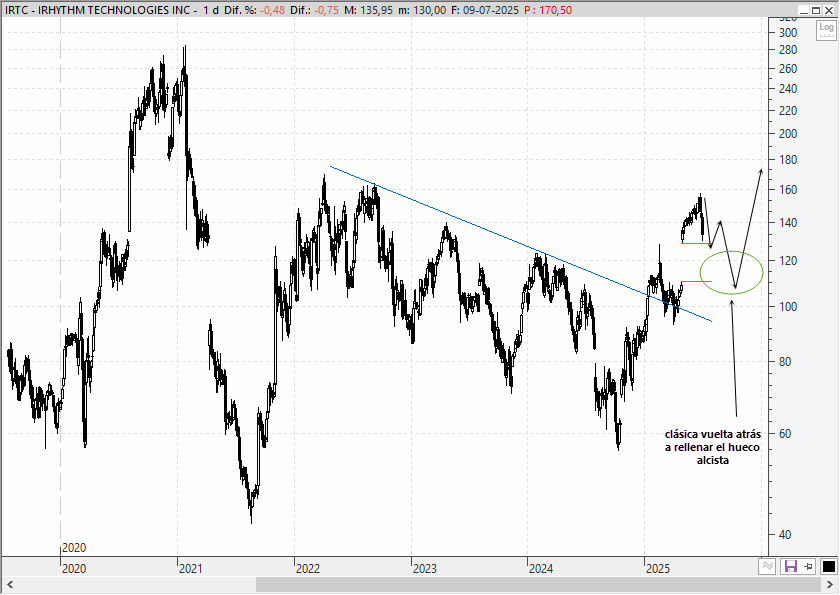
Task: Click the price axis label reading exactly 60
Action: 784,433
